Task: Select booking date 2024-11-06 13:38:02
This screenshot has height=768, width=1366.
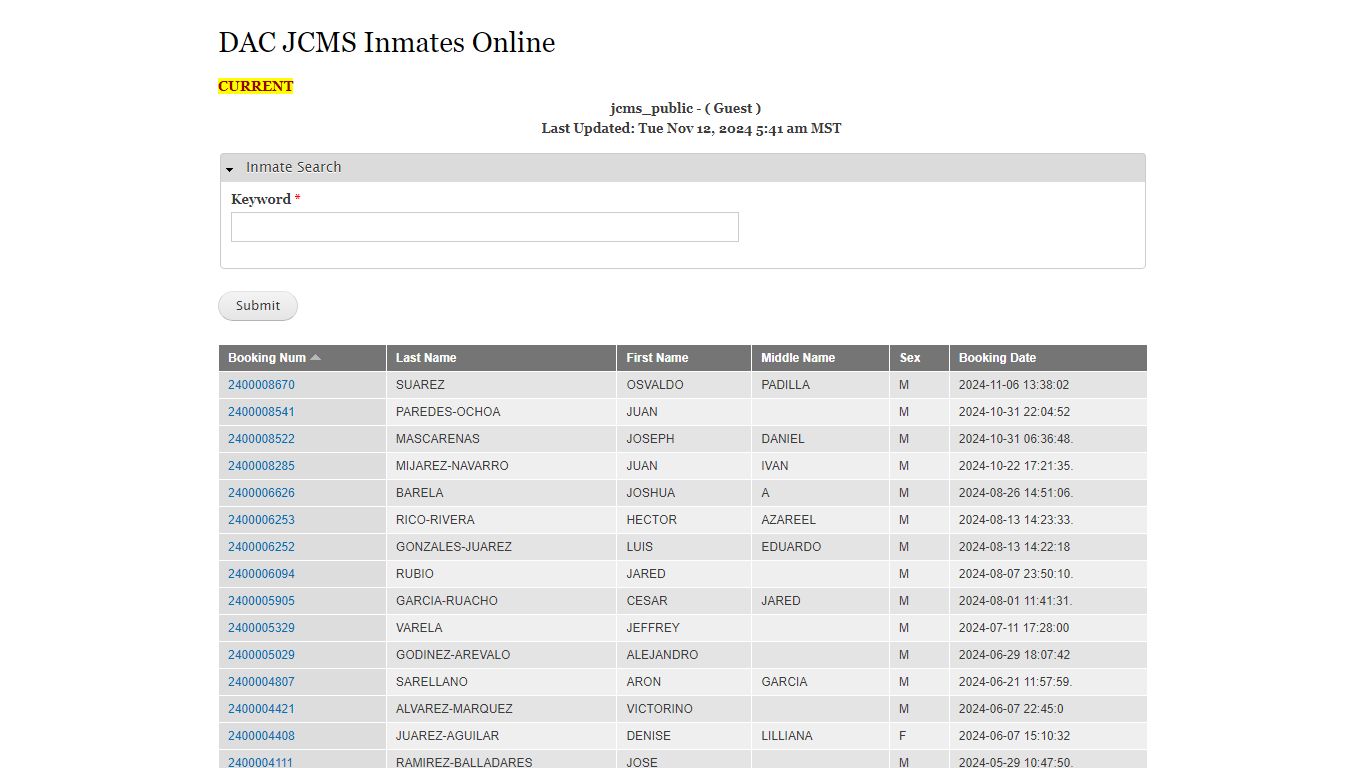Action: coord(1048,385)
